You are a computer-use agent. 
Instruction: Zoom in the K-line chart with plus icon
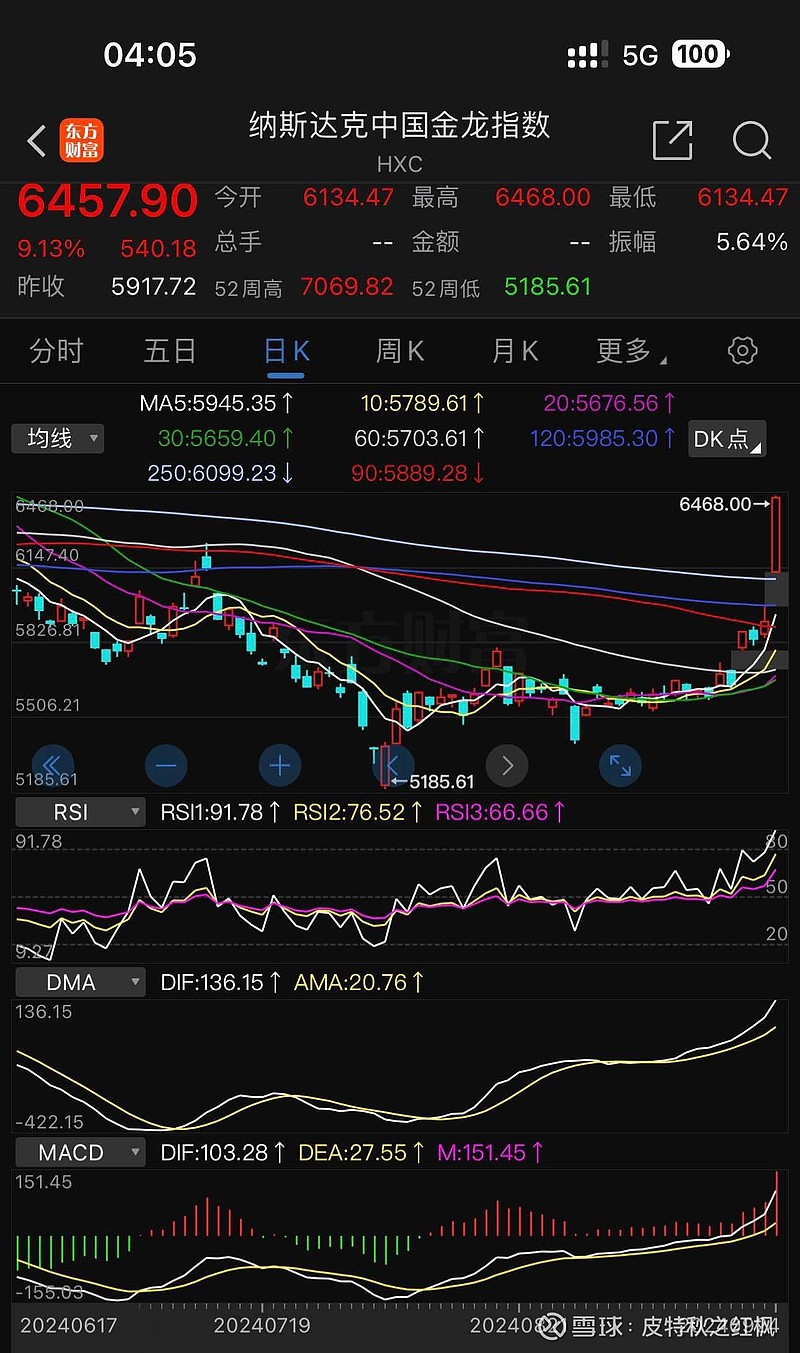pos(280,765)
